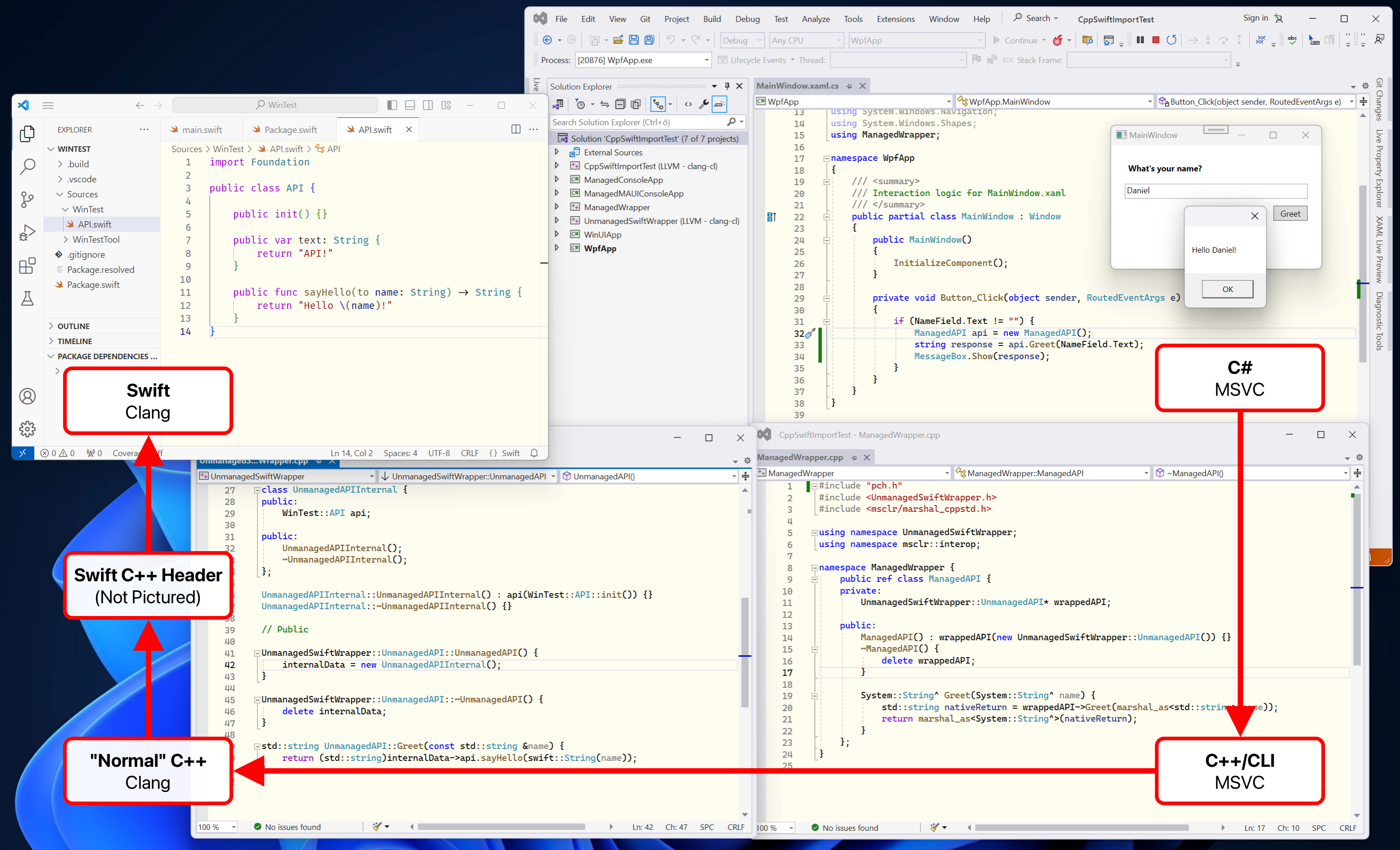Open Run and Debug view in activity bar

point(27,232)
